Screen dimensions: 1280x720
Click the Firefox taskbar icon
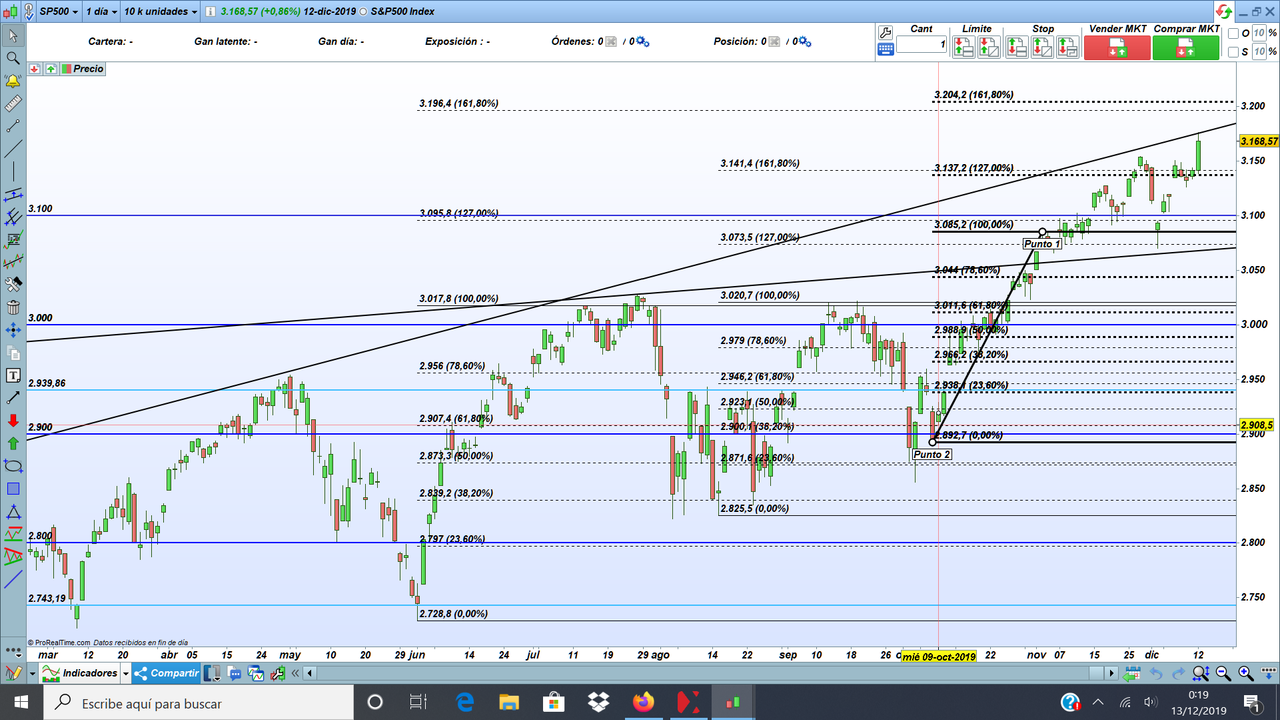pyautogui.click(x=644, y=700)
